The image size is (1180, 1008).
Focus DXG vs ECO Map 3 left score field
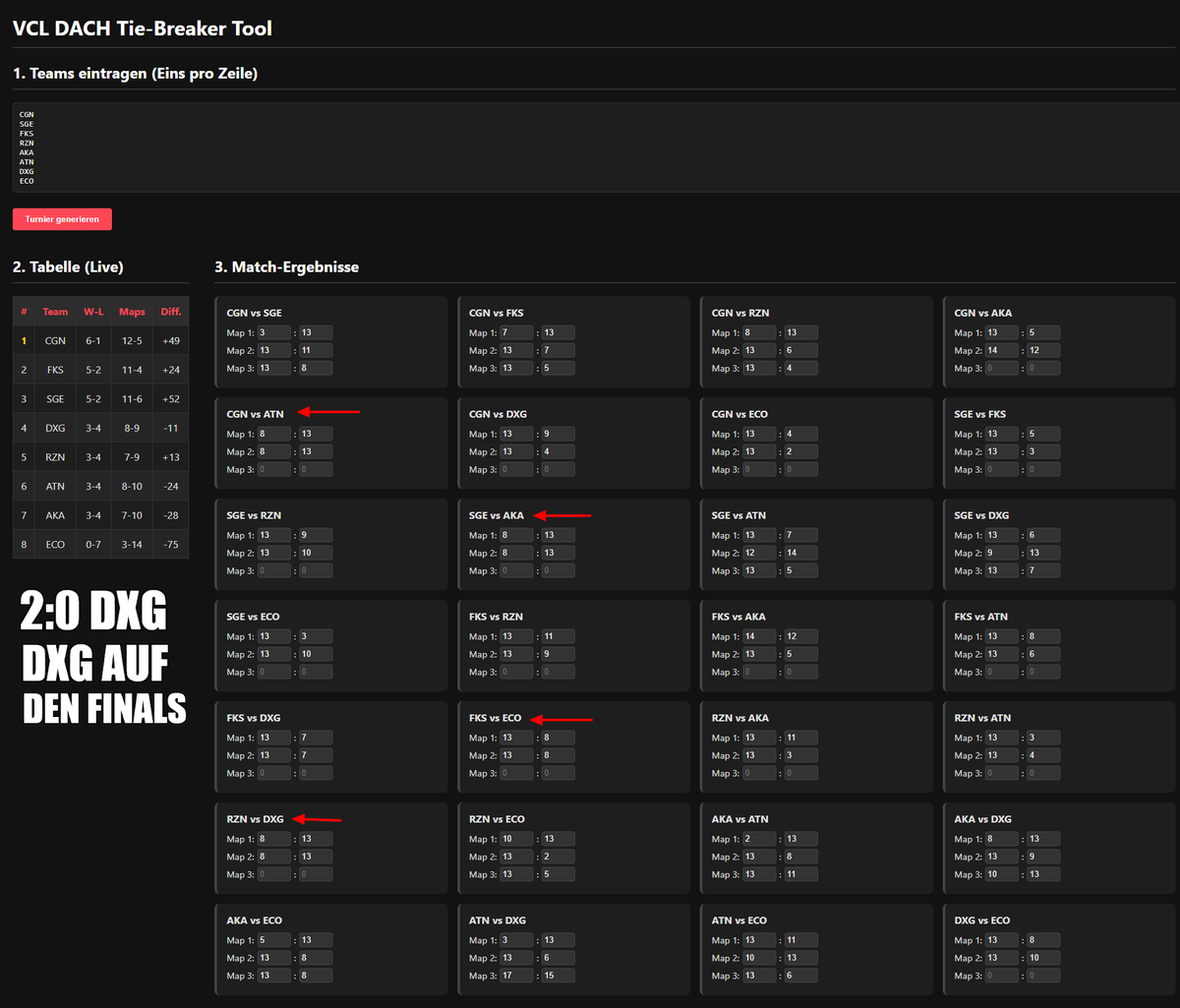pos(1002,976)
